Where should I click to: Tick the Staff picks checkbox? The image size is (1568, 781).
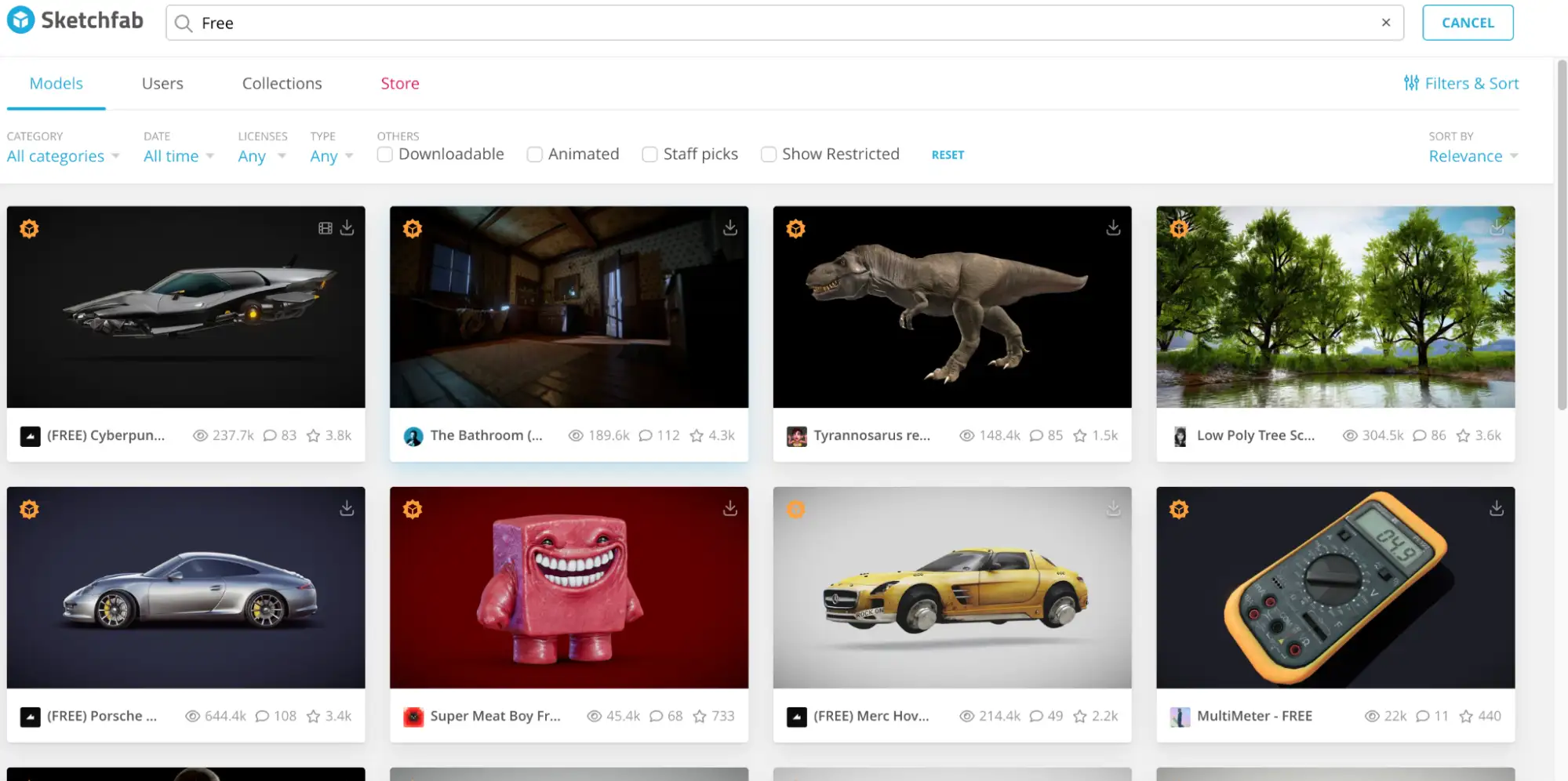[x=649, y=154]
